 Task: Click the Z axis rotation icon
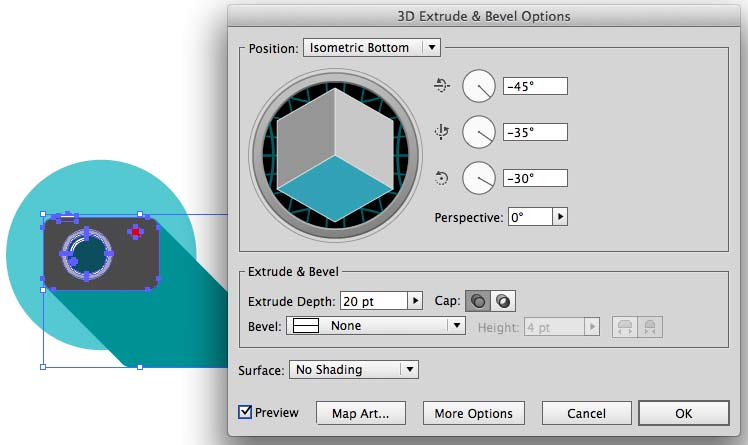click(x=442, y=178)
